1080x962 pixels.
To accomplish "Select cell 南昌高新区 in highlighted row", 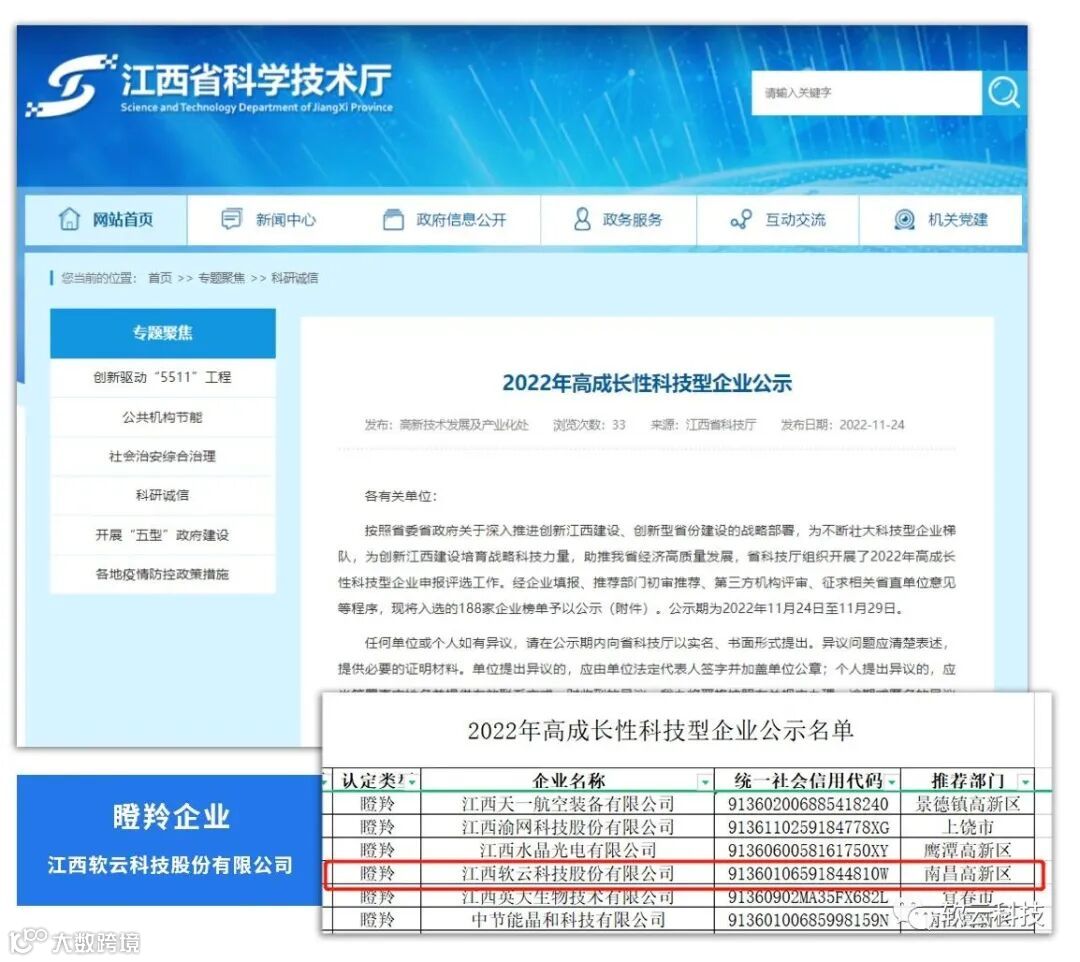I will click(x=968, y=873).
